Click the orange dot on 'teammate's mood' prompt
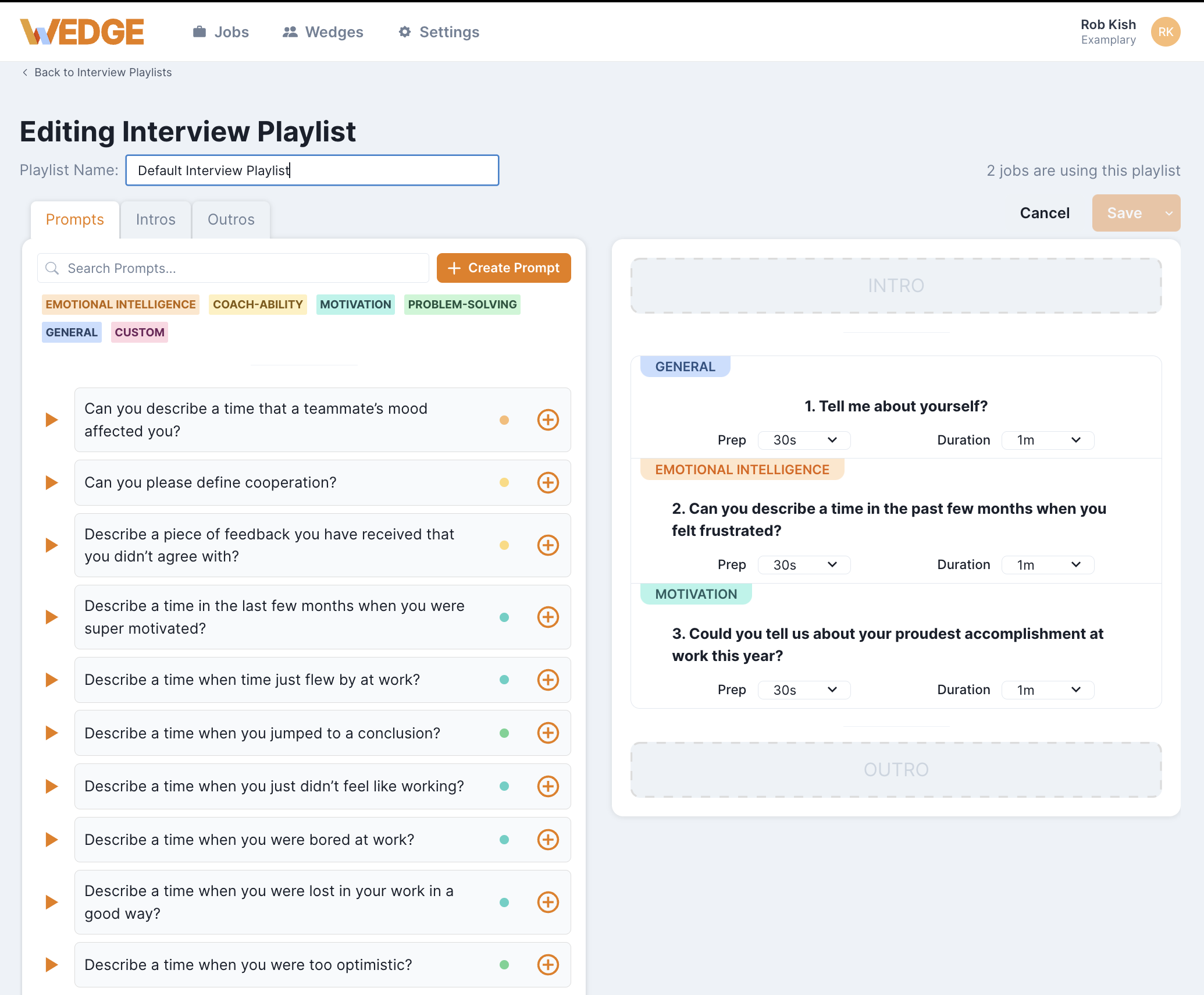The image size is (1204, 995). [x=504, y=420]
